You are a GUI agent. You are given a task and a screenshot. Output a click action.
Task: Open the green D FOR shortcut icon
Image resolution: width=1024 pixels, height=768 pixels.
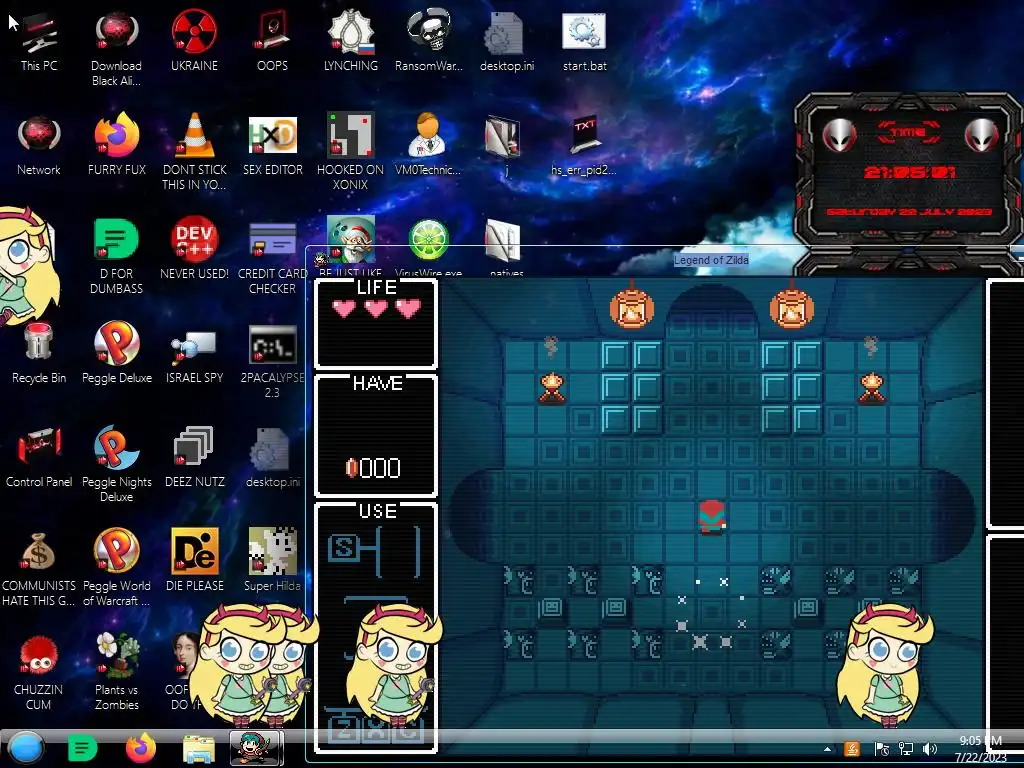click(x=116, y=255)
